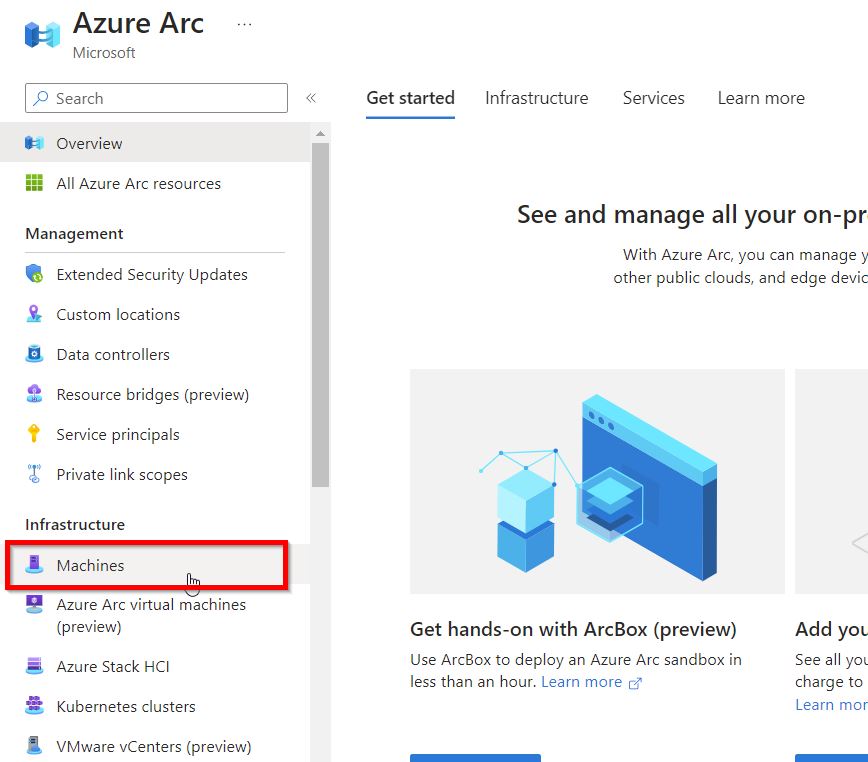Click the Get hands-on with ArcBox (preview) heading

click(573, 629)
